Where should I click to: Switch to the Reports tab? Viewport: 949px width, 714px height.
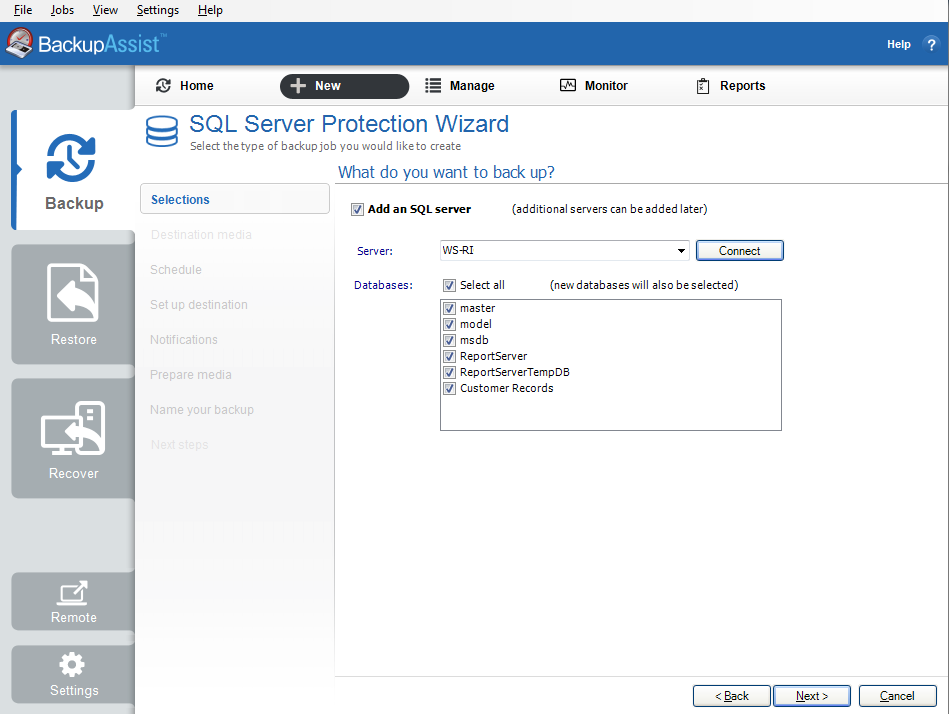tap(731, 86)
